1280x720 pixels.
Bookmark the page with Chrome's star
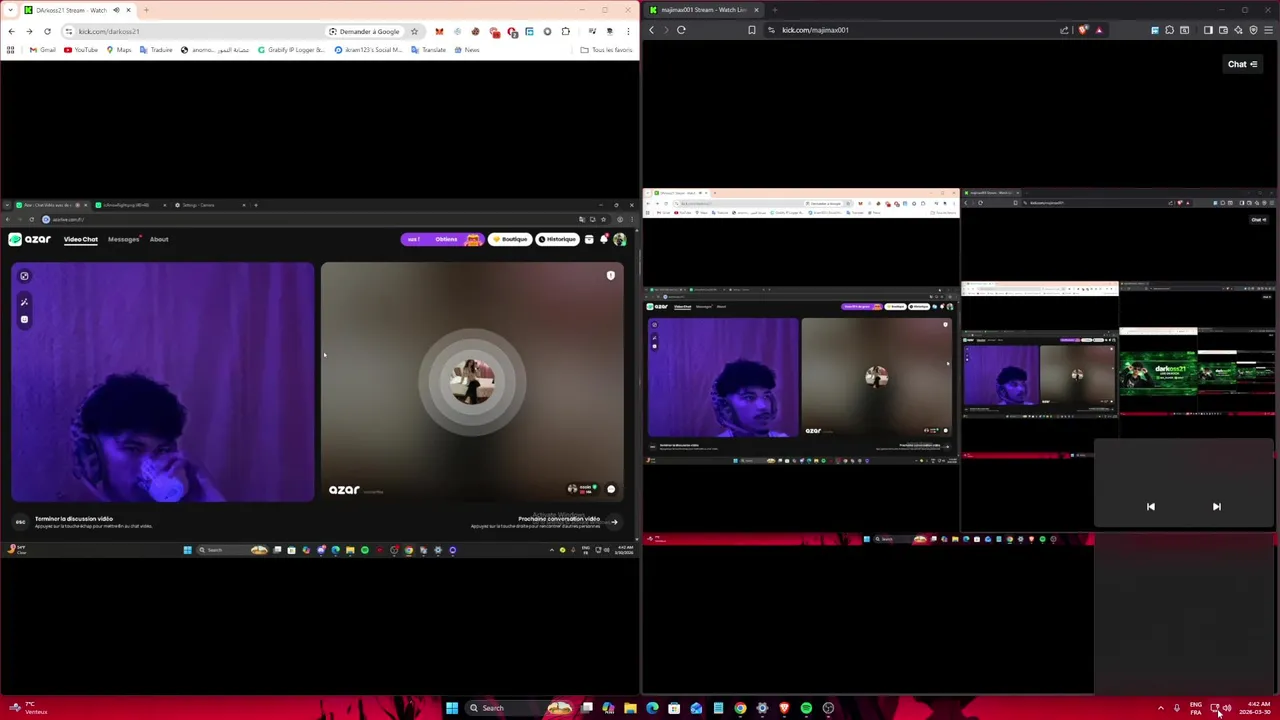414,31
